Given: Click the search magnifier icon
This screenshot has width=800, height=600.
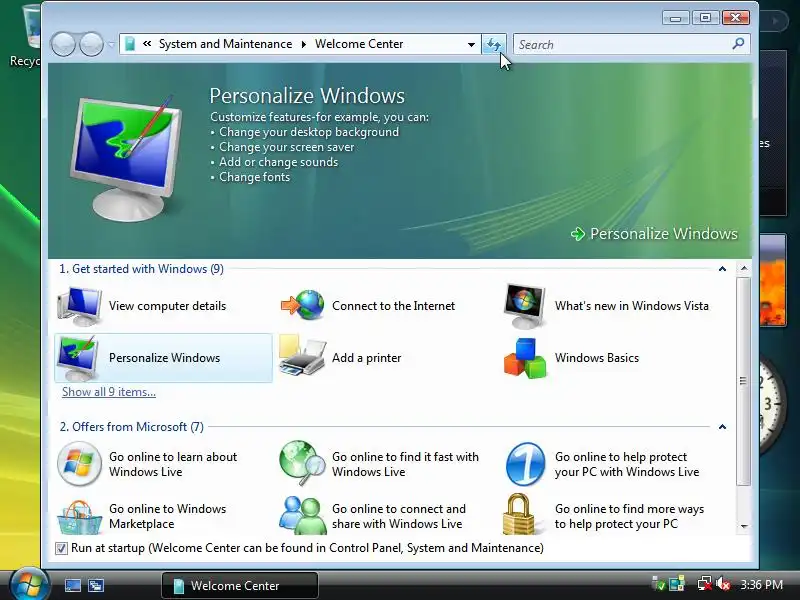Looking at the screenshot, I should 738,44.
